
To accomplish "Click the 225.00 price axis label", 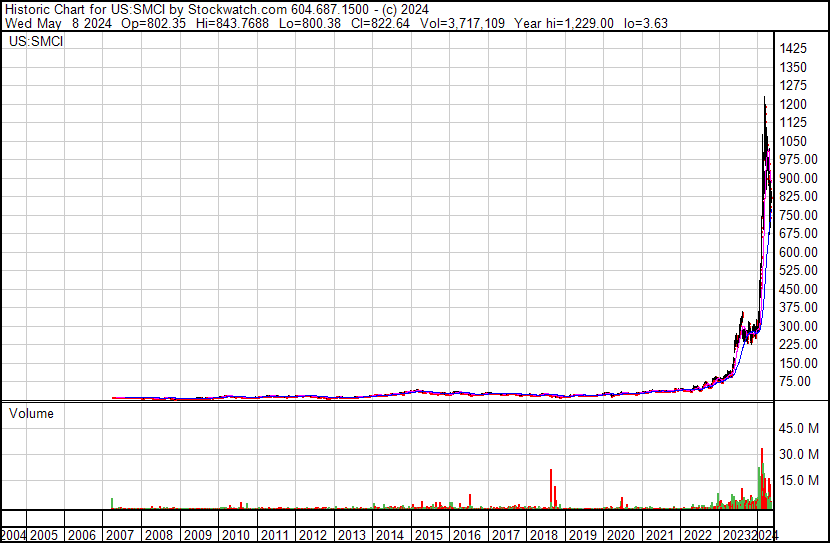I will (x=798, y=345).
